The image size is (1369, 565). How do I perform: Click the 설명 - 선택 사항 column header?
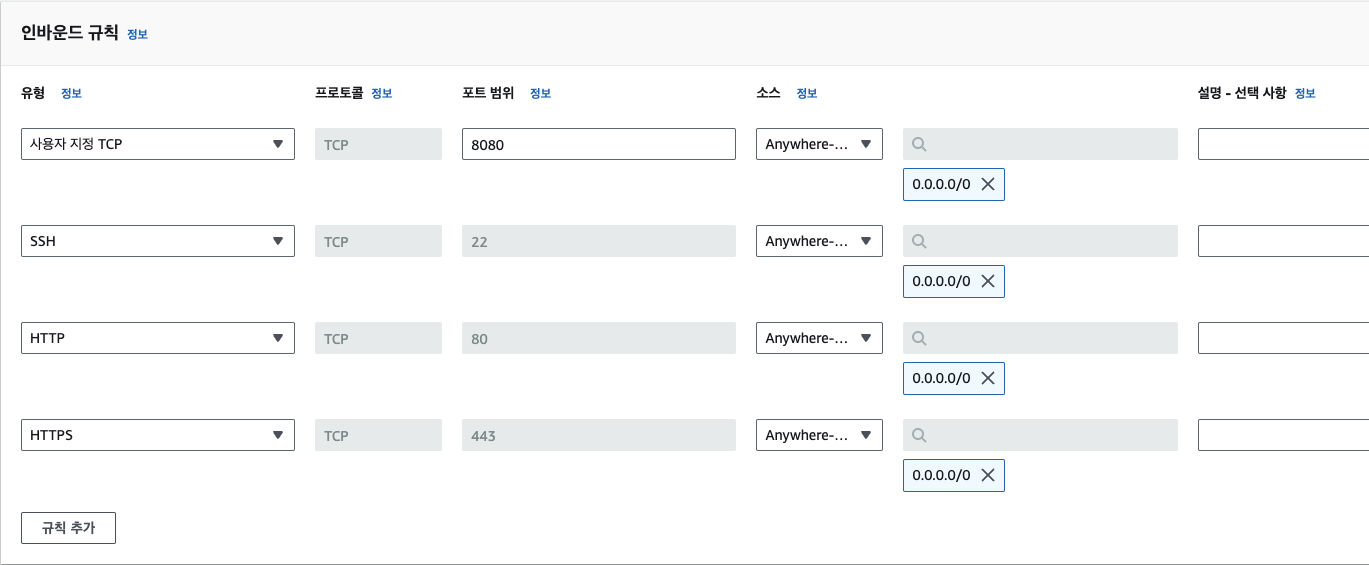1242,93
